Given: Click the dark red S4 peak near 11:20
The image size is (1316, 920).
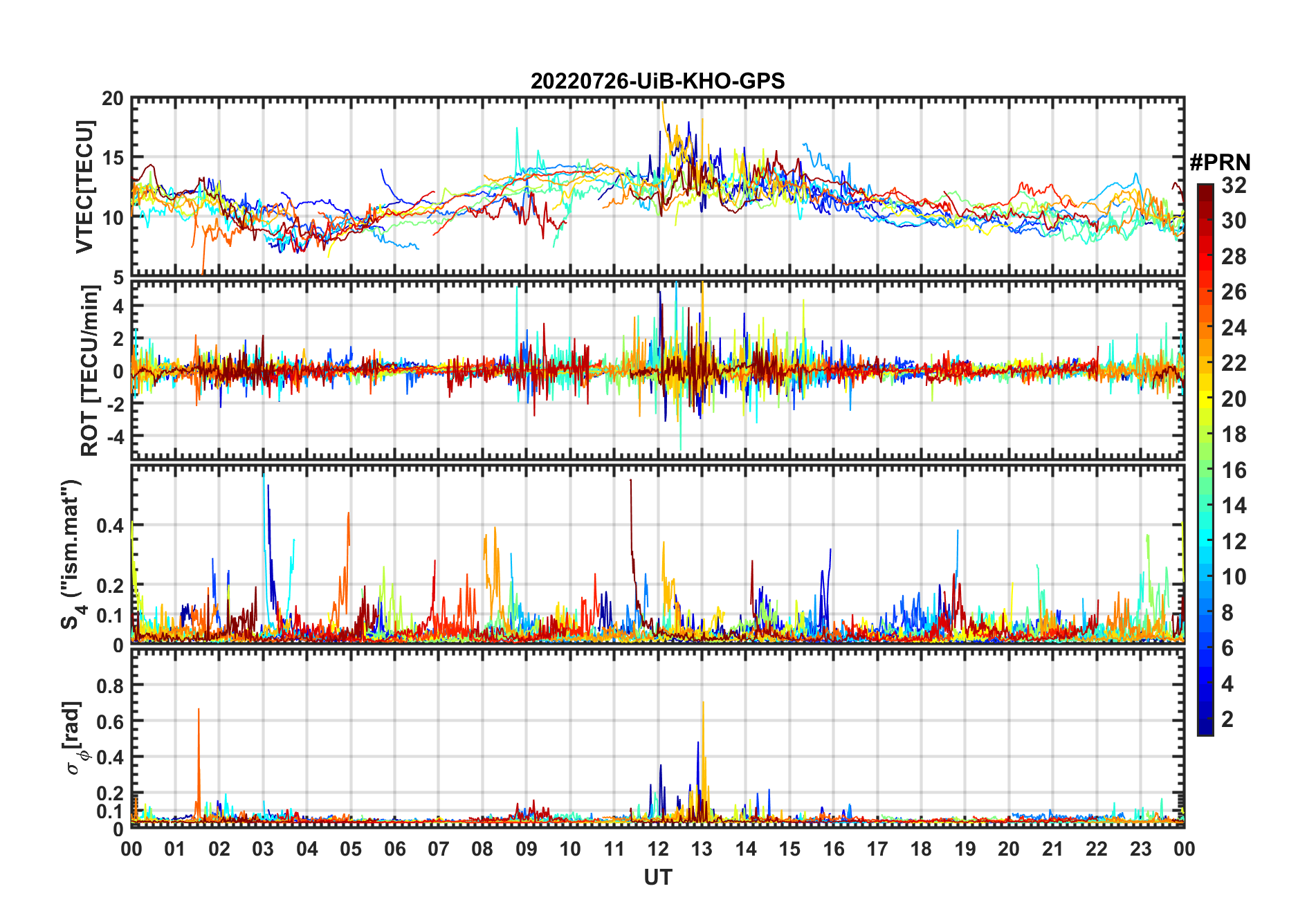Looking at the screenshot, I should [631, 519].
